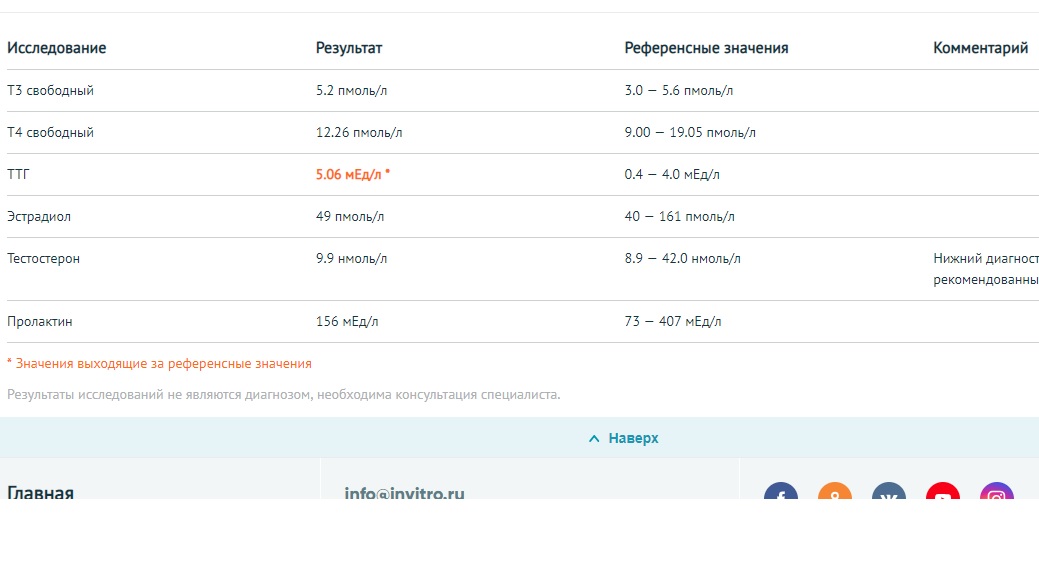Click the Т4 свободный result value
The image size is (1039, 575).
[x=359, y=132]
